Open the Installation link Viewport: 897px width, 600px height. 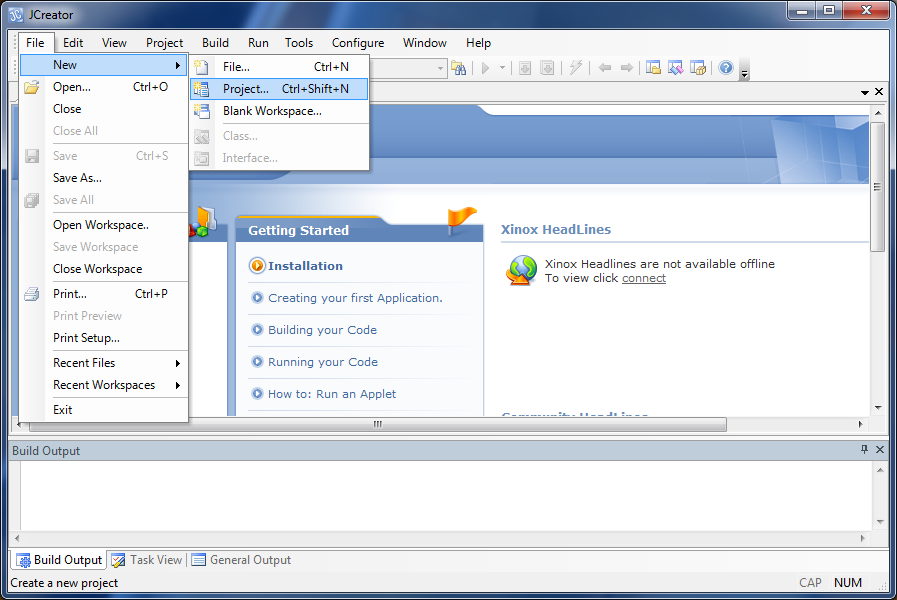pos(305,266)
